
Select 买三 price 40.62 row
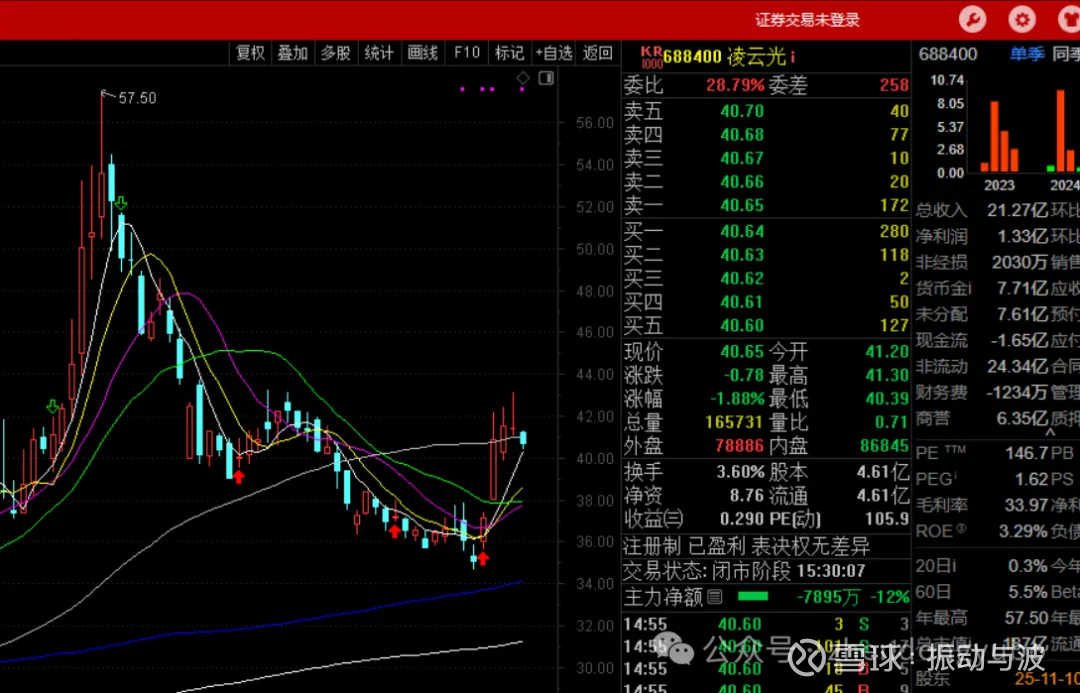766,278
